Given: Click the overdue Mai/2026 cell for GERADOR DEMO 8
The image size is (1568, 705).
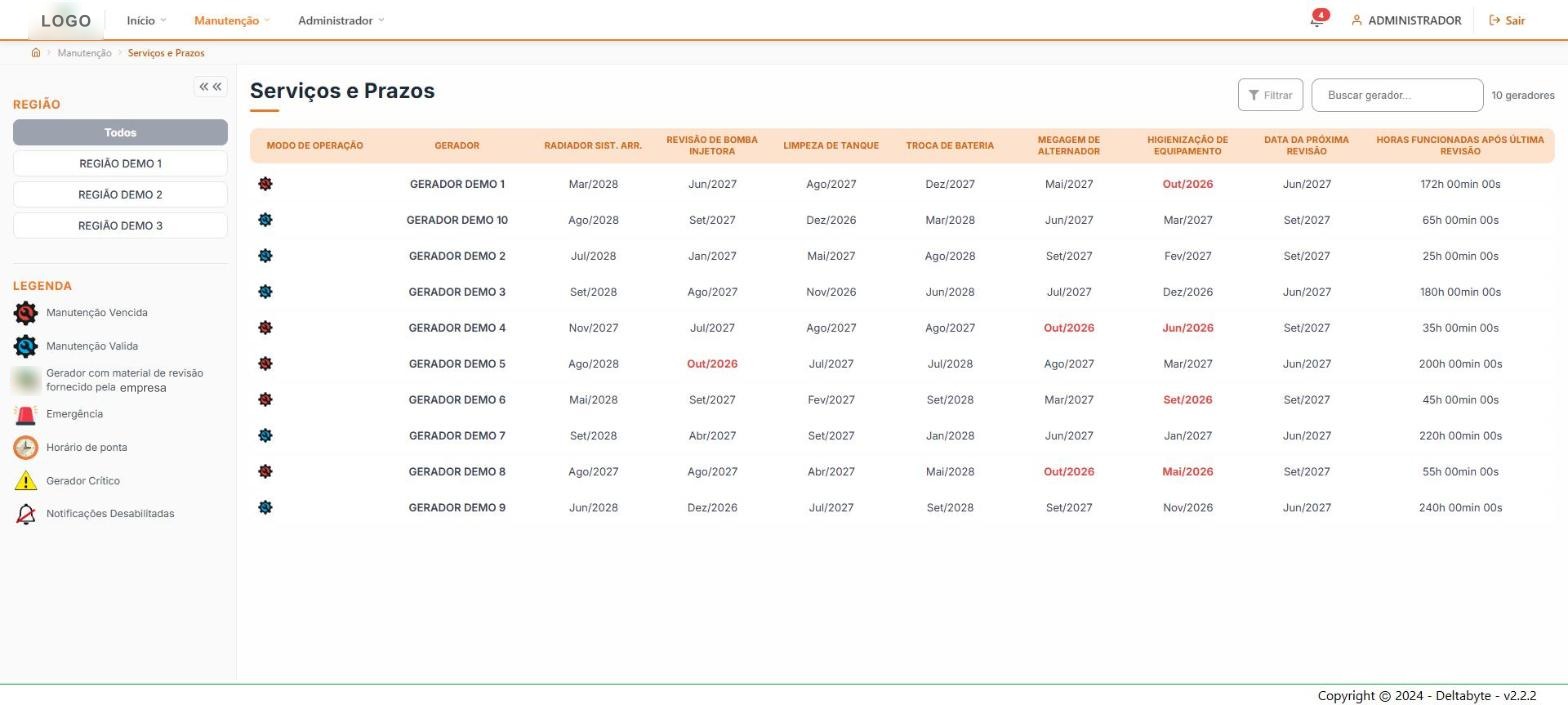Looking at the screenshot, I should [1188, 472].
